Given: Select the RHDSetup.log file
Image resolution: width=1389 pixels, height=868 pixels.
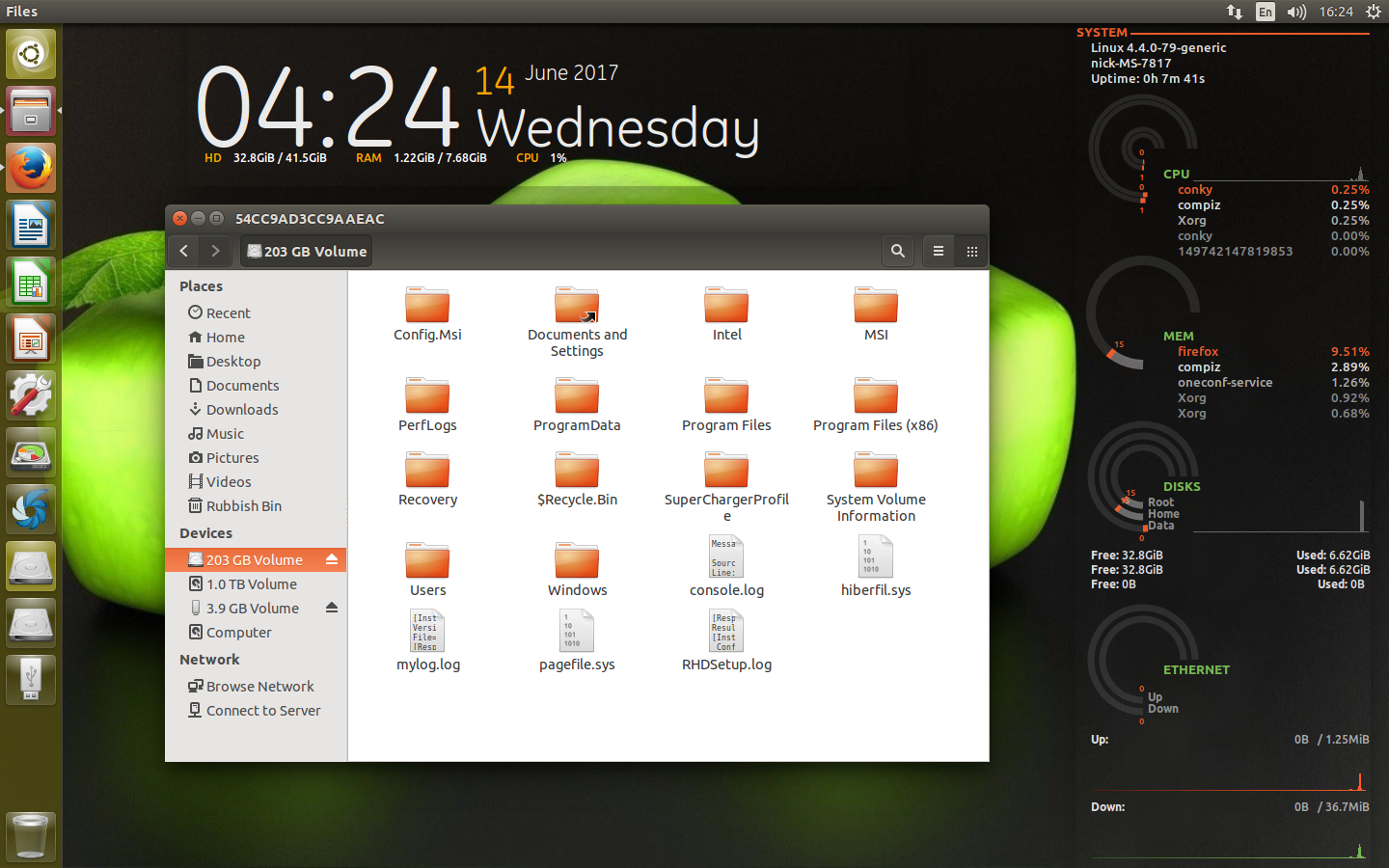Looking at the screenshot, I should (x=726, y=641).
